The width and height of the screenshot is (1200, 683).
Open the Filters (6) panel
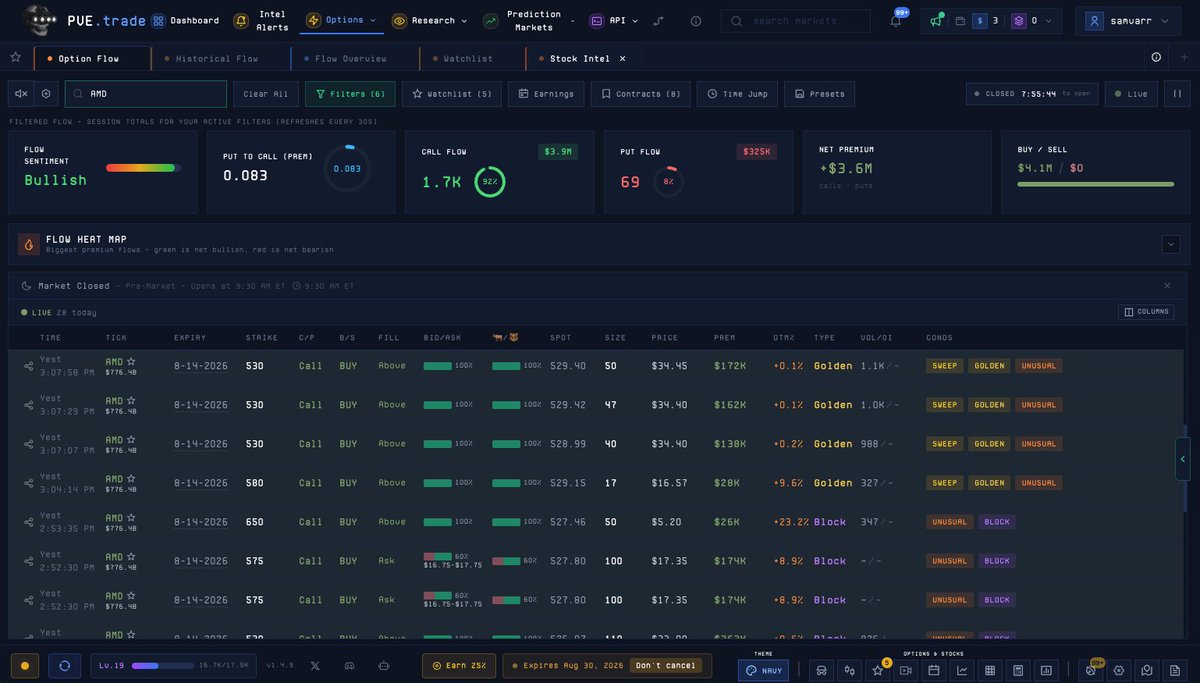[x=350, y=94]
